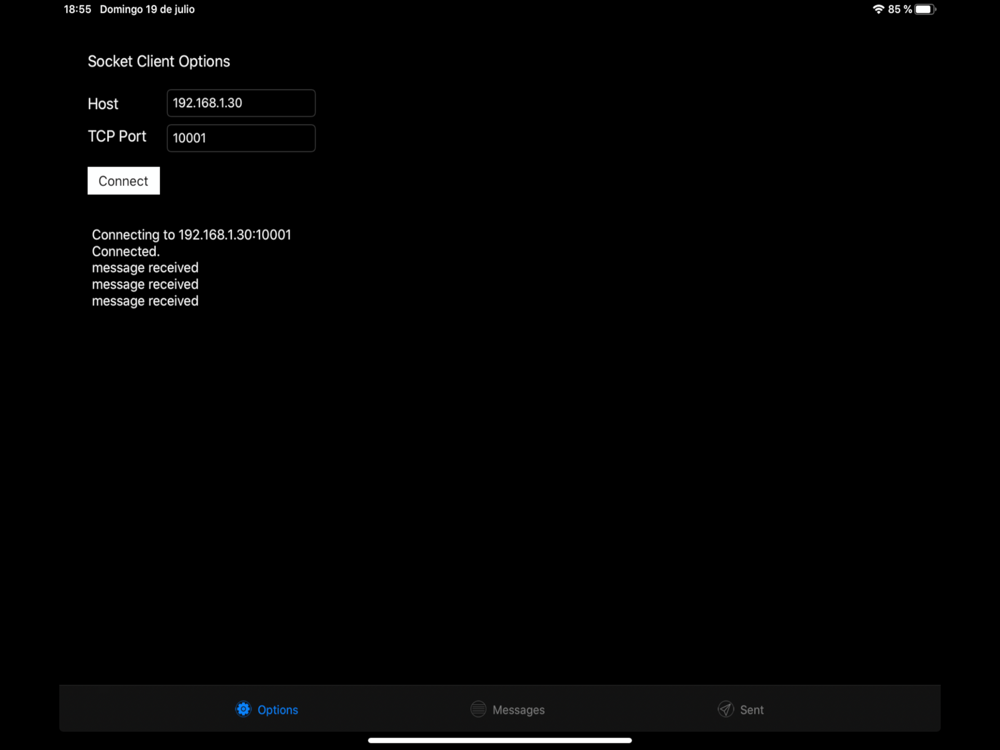Tap the 'Domingo 19 de julio' date
The image size is (1000, 750).
147,9
